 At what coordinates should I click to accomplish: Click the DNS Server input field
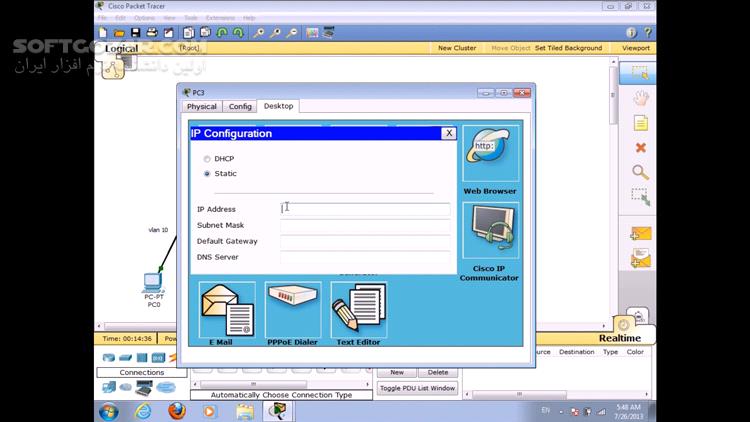[x=365, y=257]
